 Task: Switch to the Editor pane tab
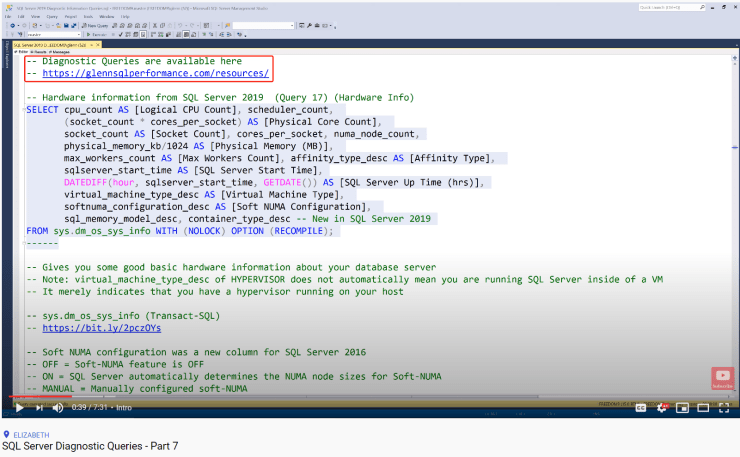[x=22, y=52]
